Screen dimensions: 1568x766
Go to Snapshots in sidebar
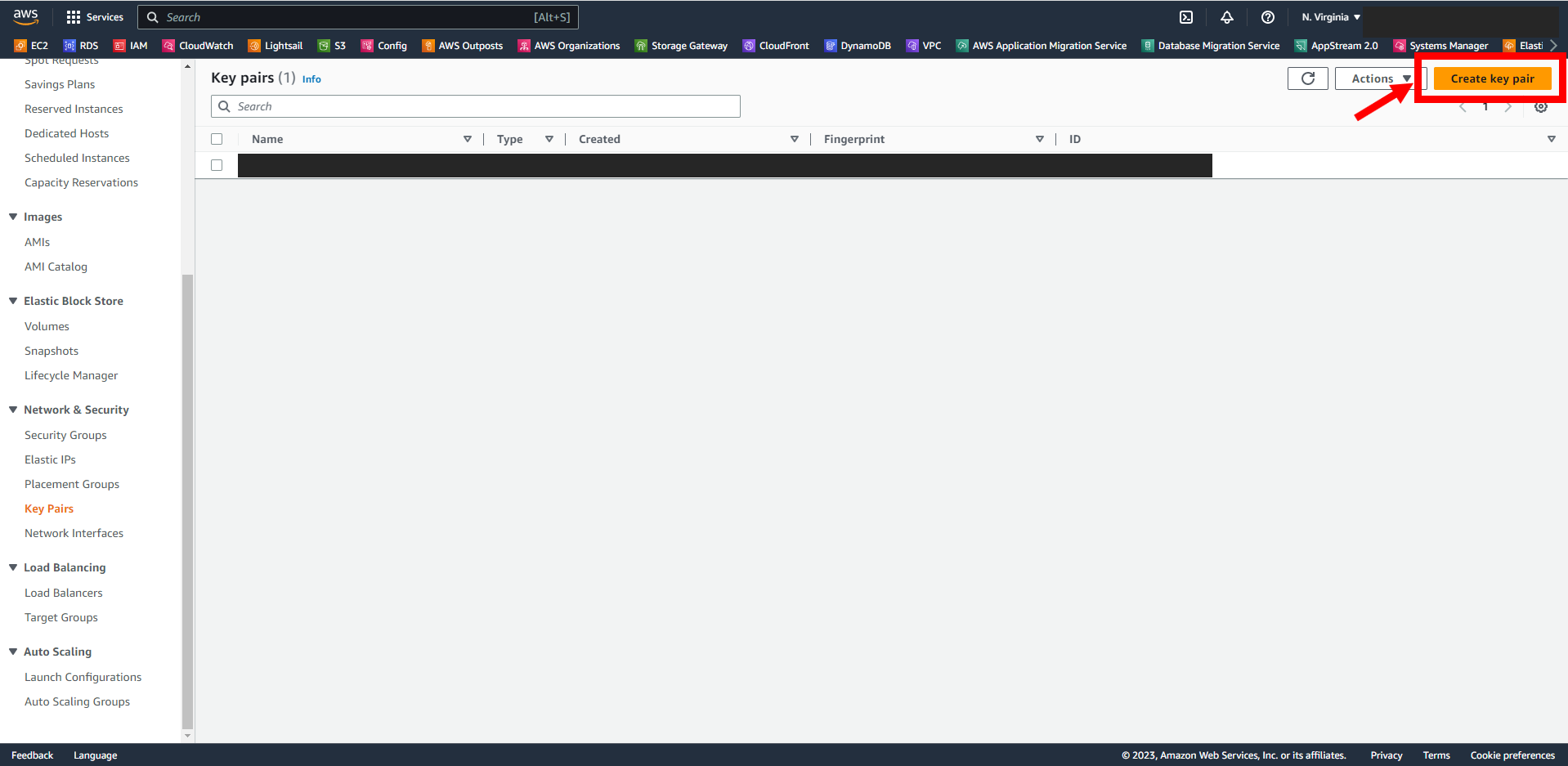click(x=52, y=351)
